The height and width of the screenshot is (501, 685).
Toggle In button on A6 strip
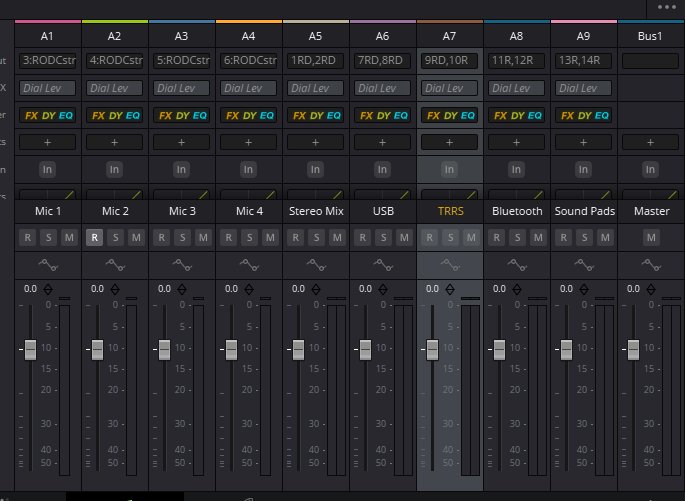382,169
